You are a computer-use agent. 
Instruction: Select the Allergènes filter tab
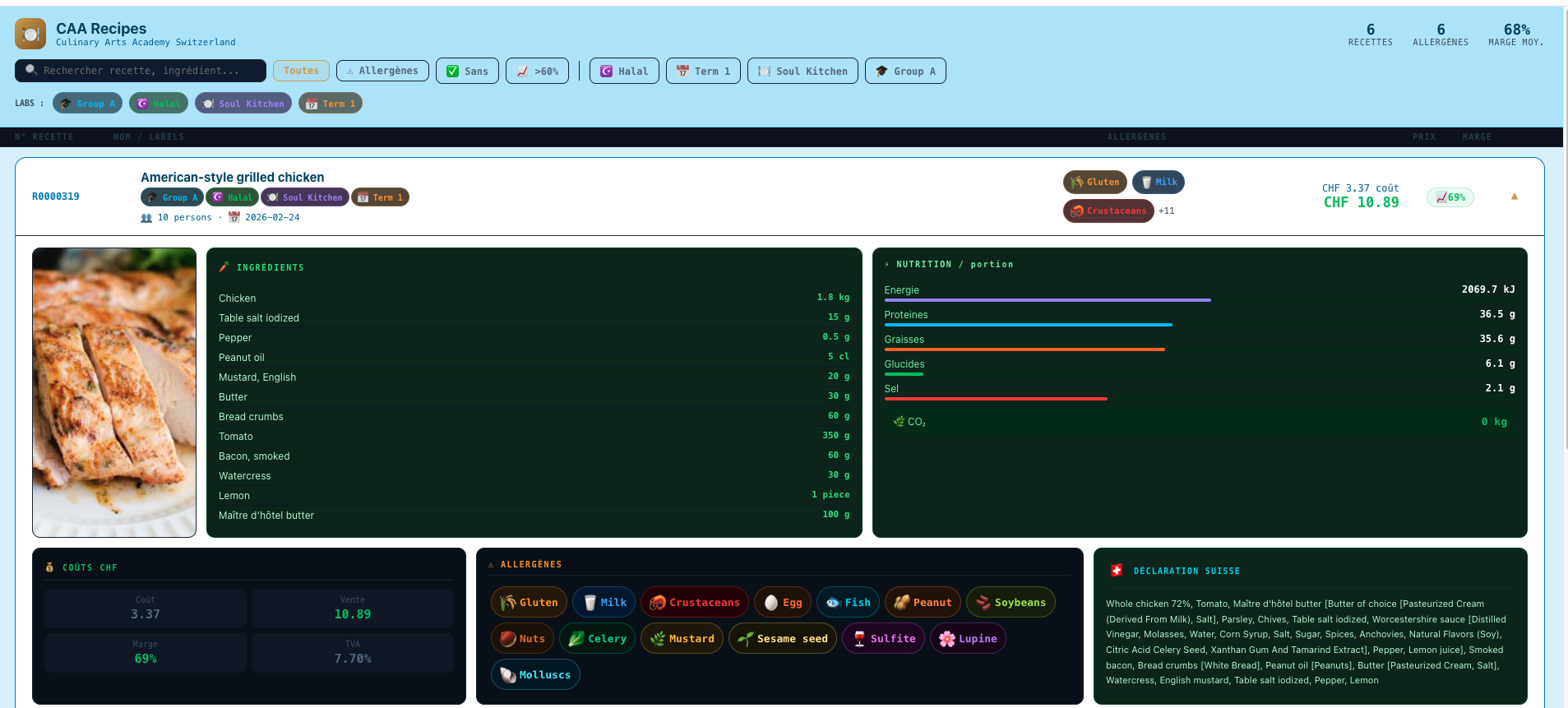pos(382,71)
